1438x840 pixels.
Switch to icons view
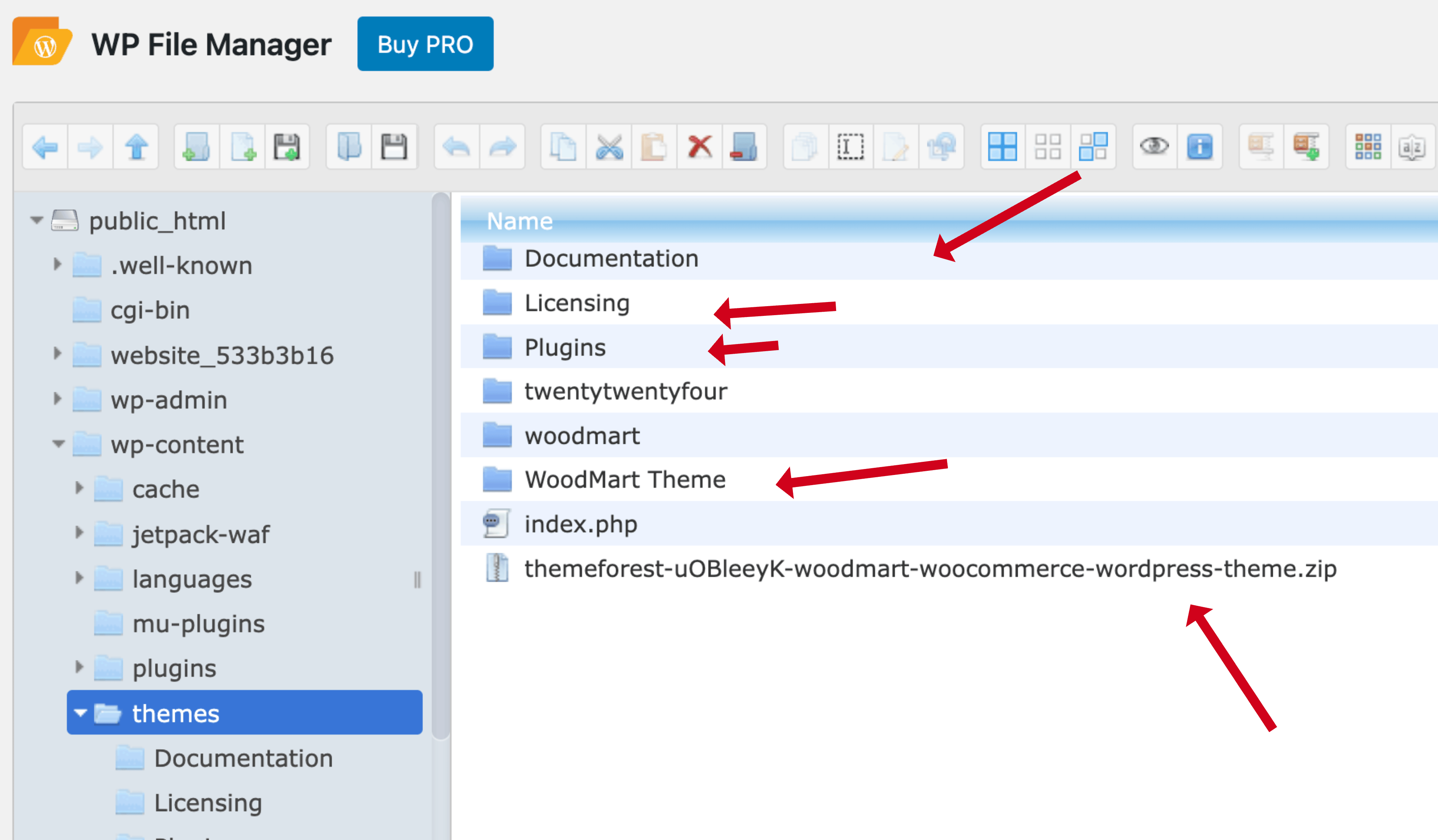[1368, 147]
